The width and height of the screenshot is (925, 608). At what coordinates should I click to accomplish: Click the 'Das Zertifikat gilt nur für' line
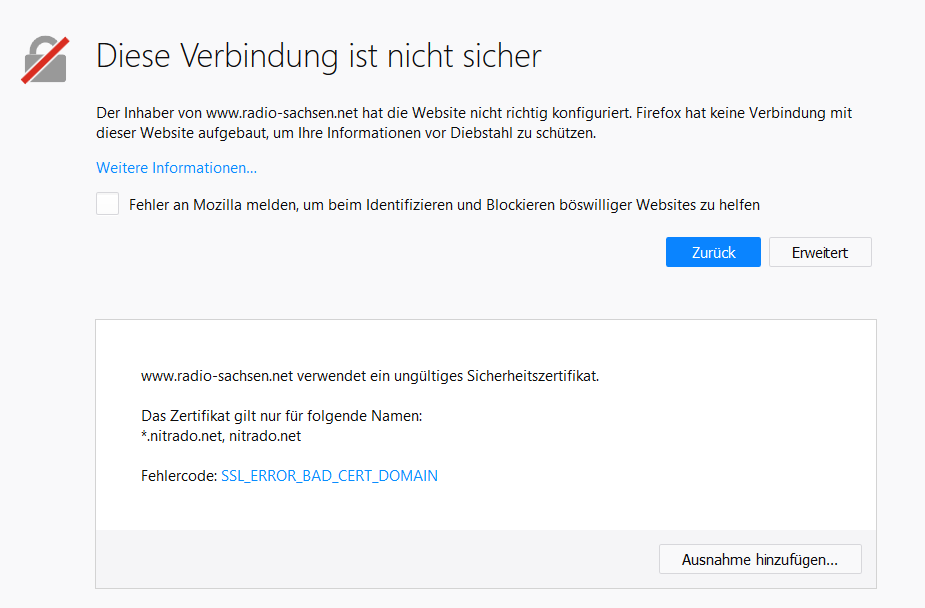(x=282, y=416)
